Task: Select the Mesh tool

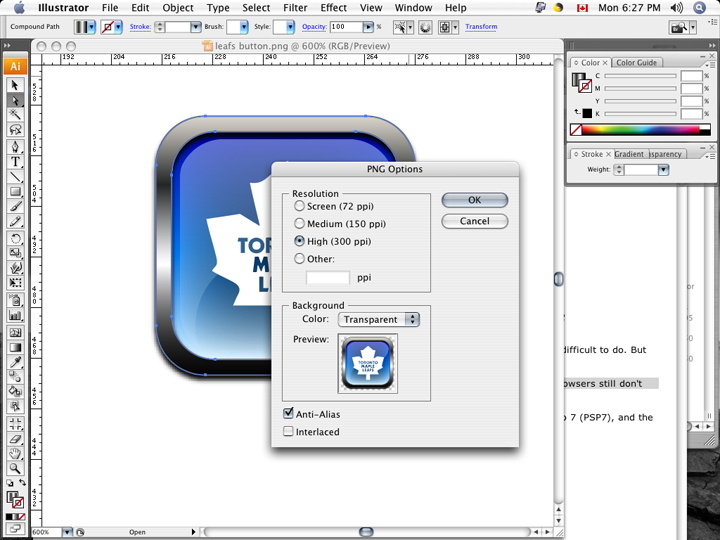Action: (x=15, y=332)
